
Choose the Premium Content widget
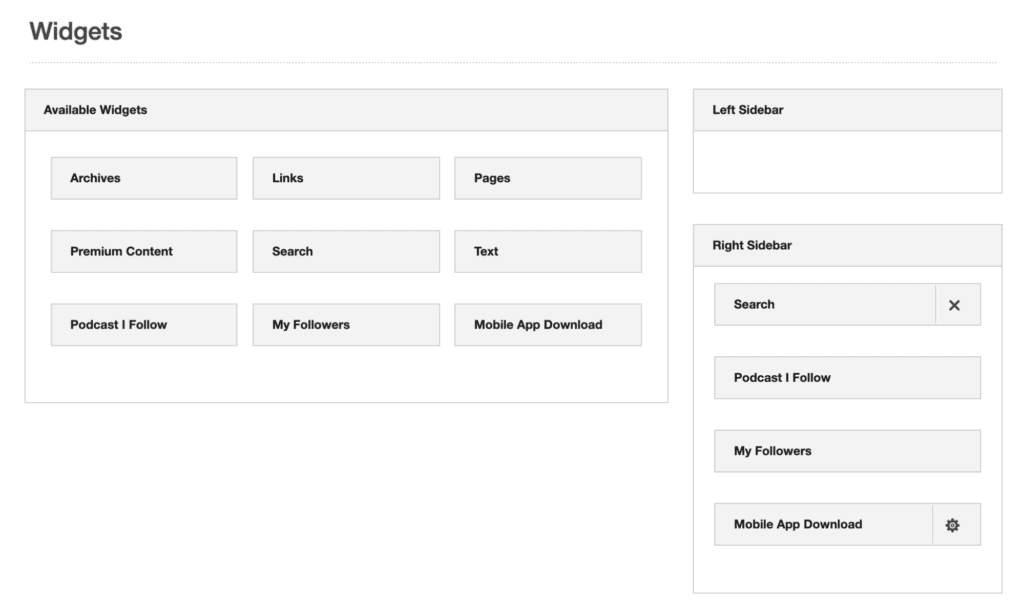click(x=143, y=251)
